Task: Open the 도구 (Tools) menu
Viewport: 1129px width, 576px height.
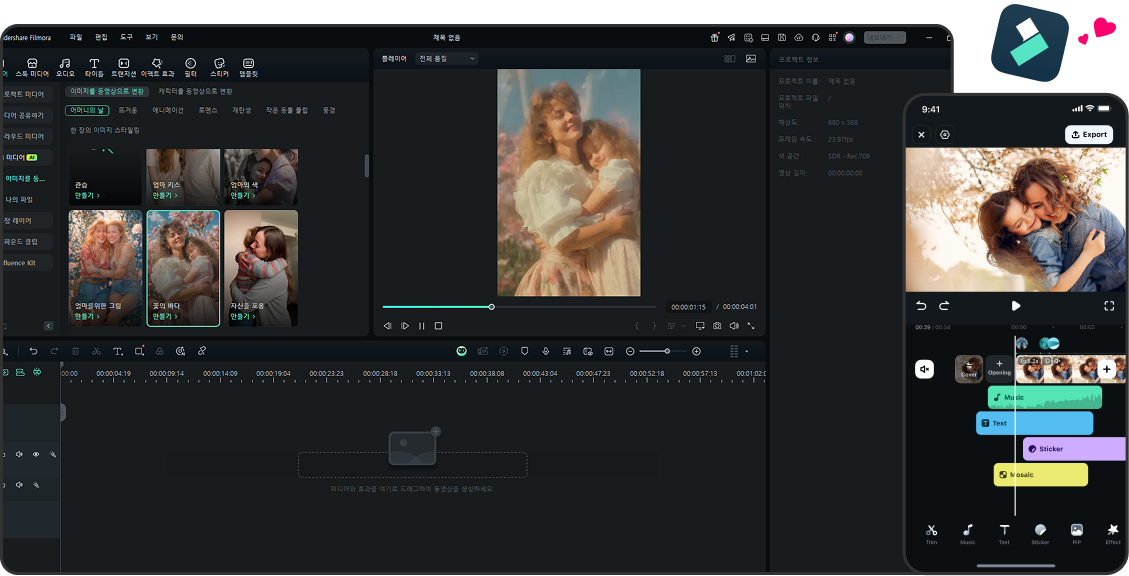Action: pos(127,37)
